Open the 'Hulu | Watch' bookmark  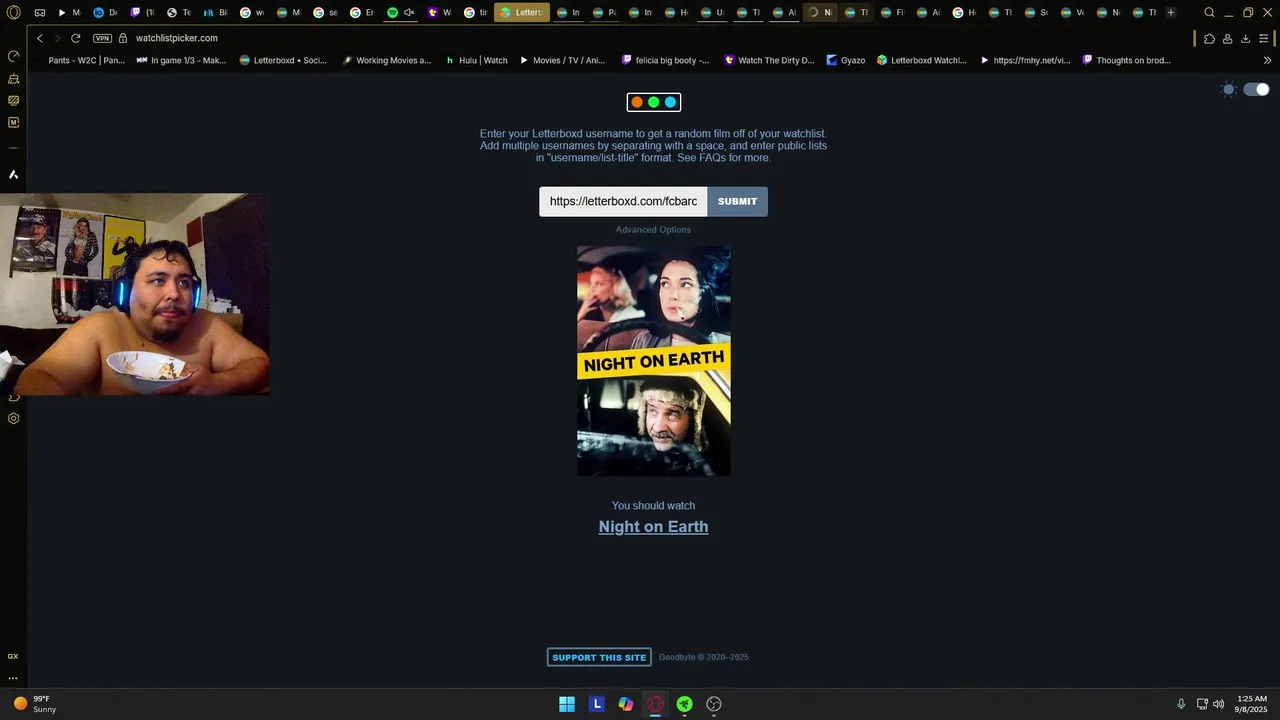pyautogui.click(x=476, y=60)
